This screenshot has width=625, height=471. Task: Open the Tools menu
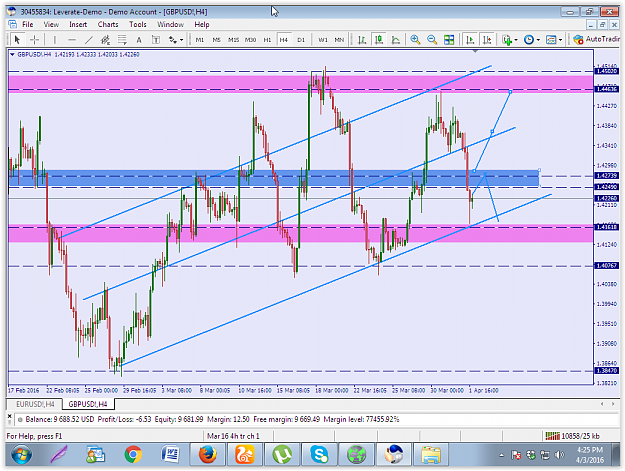click(x=138, y=24)
